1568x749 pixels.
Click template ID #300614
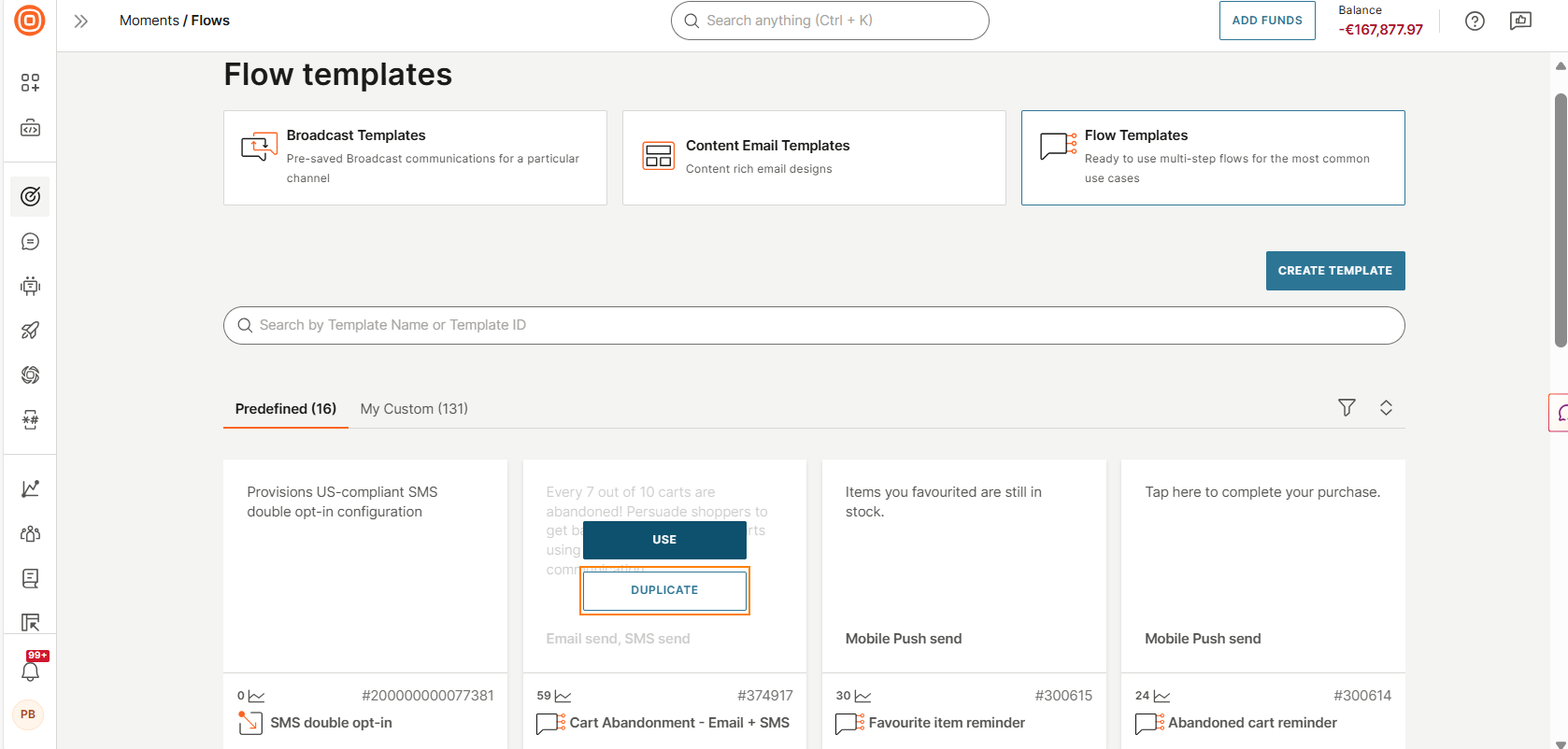tap(1362, 696)
